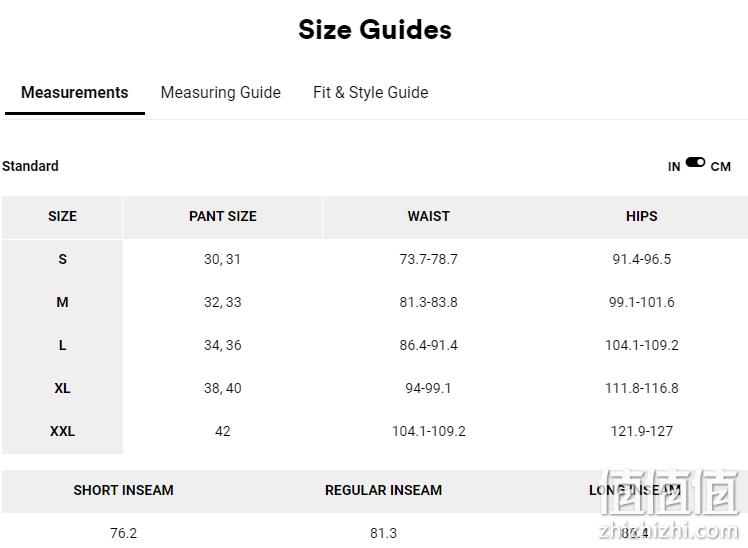Click the HIPS column header
The height and width of the screenshot is (548, 748).
point(641,217)
